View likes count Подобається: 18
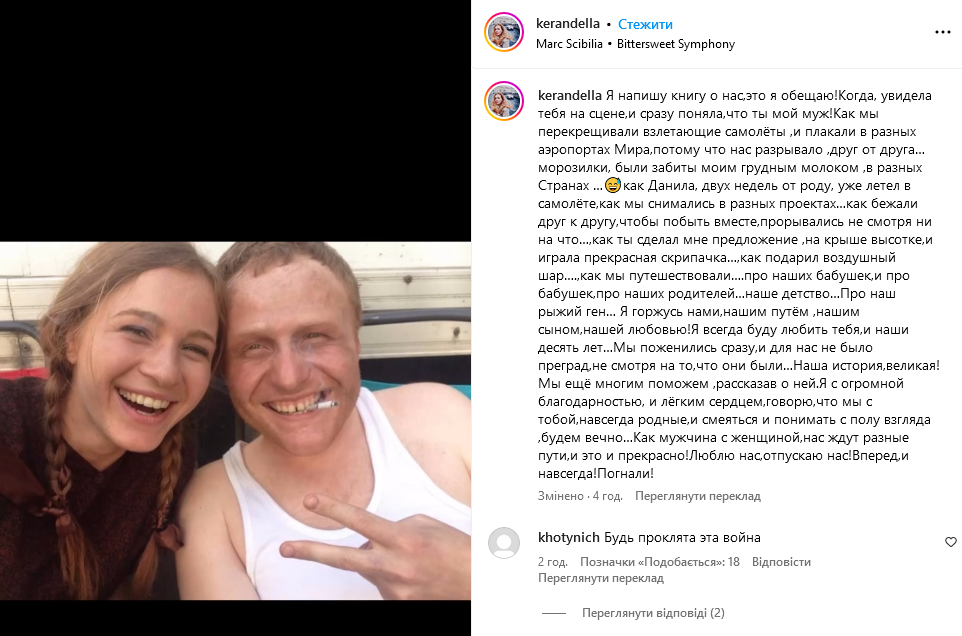This screenshot has width=962, height=636. [x=660, y=562]
